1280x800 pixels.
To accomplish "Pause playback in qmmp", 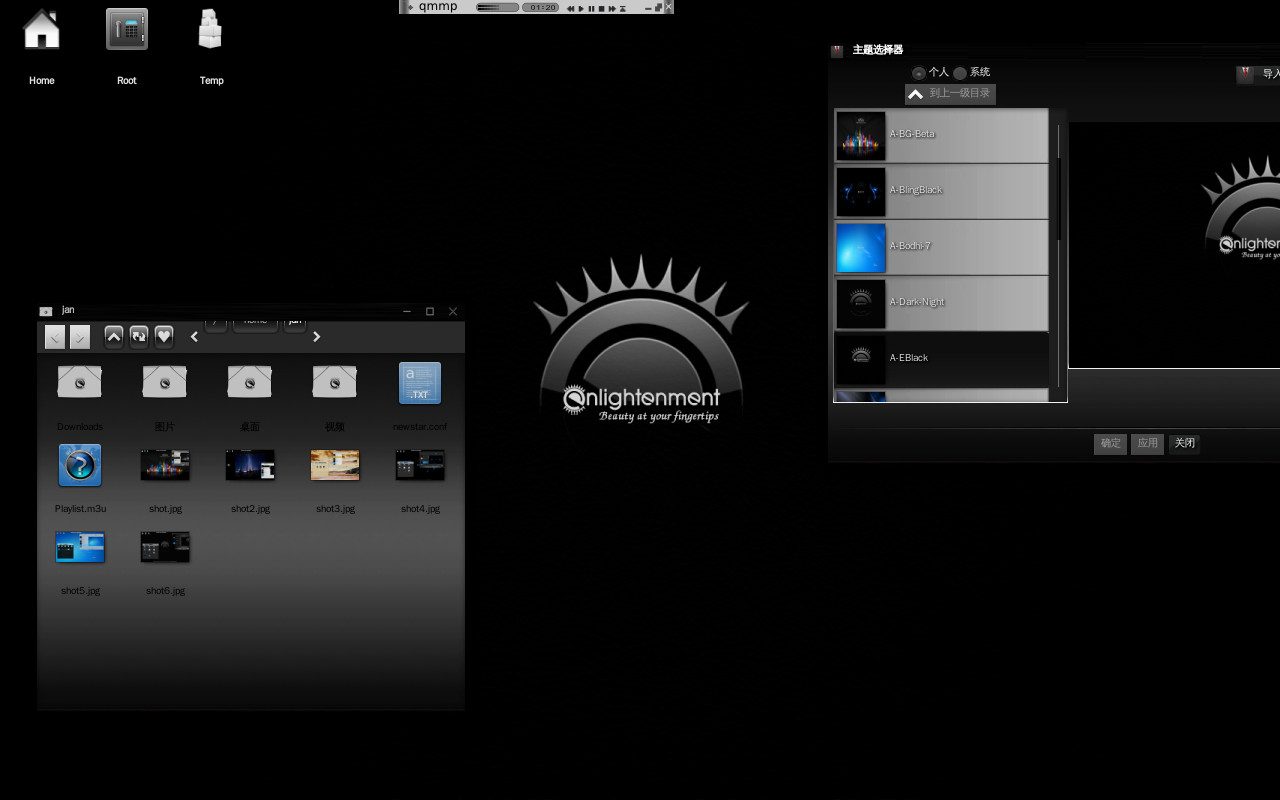I will pyautogui.click(x=591, y=8).
